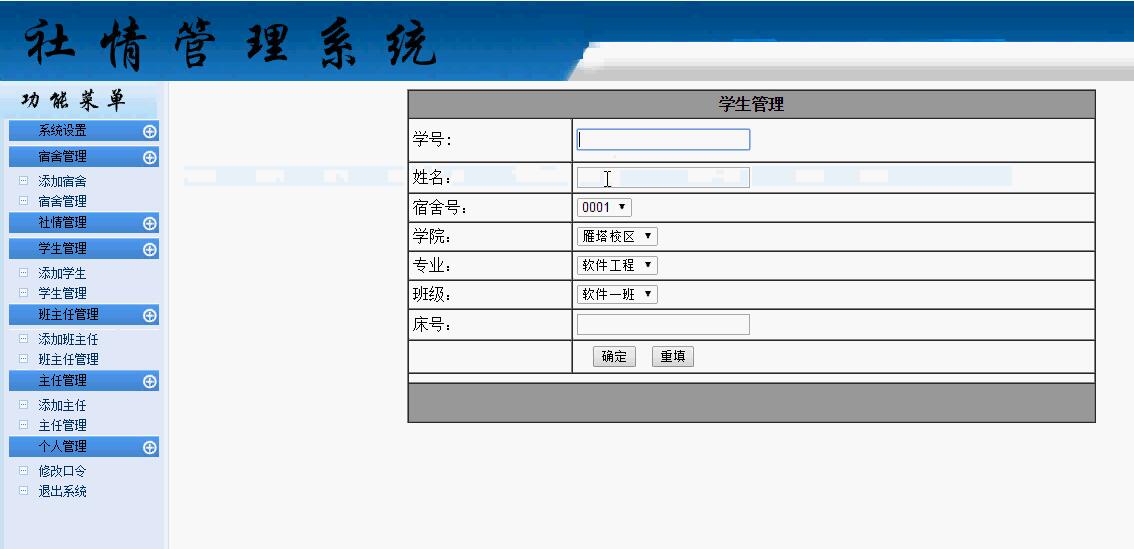This screenshot has width=1134, height=549.
Task: Click bullet icon beside 添加学生
Action: pyautogui.click(x=23, y=273)
